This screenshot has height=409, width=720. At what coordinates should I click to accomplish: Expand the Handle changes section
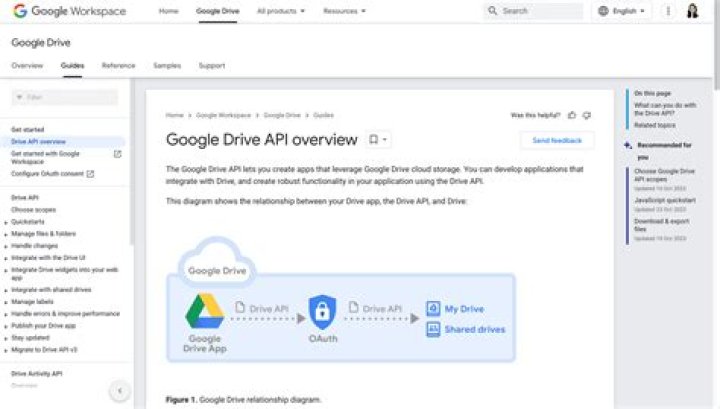click(6, 247)
